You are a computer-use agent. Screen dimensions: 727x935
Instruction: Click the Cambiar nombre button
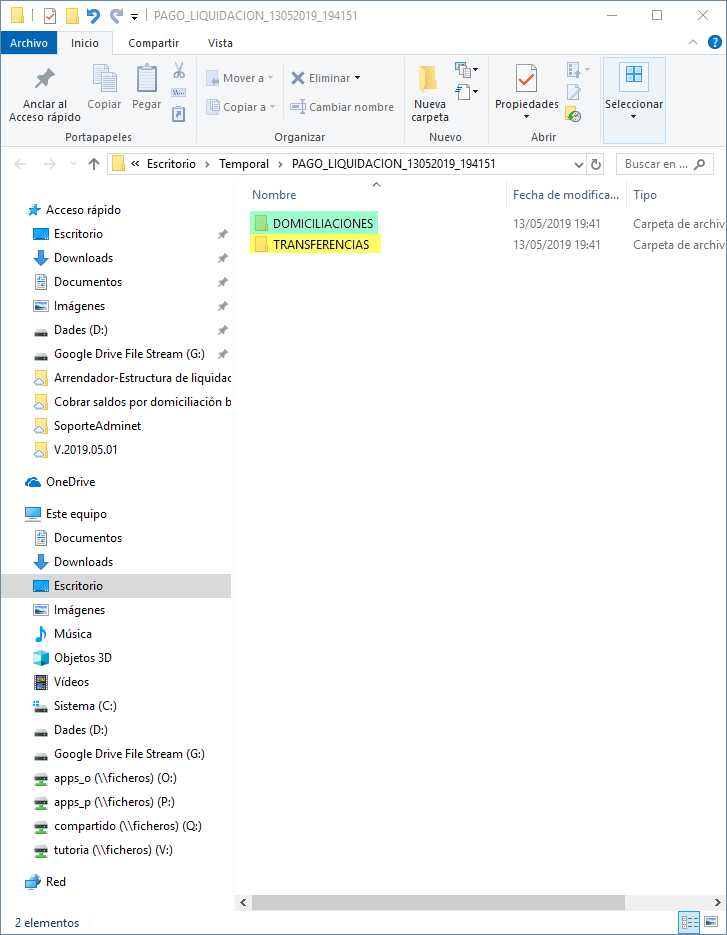click(x=342, y=107)
